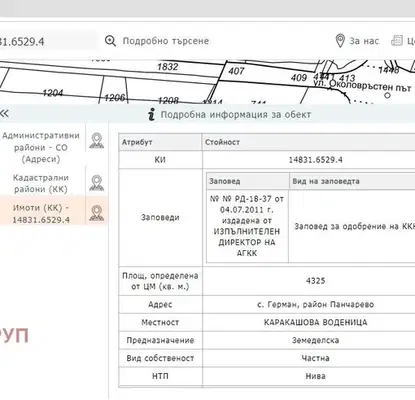Click the magnifier icon for detailed search

110,41
